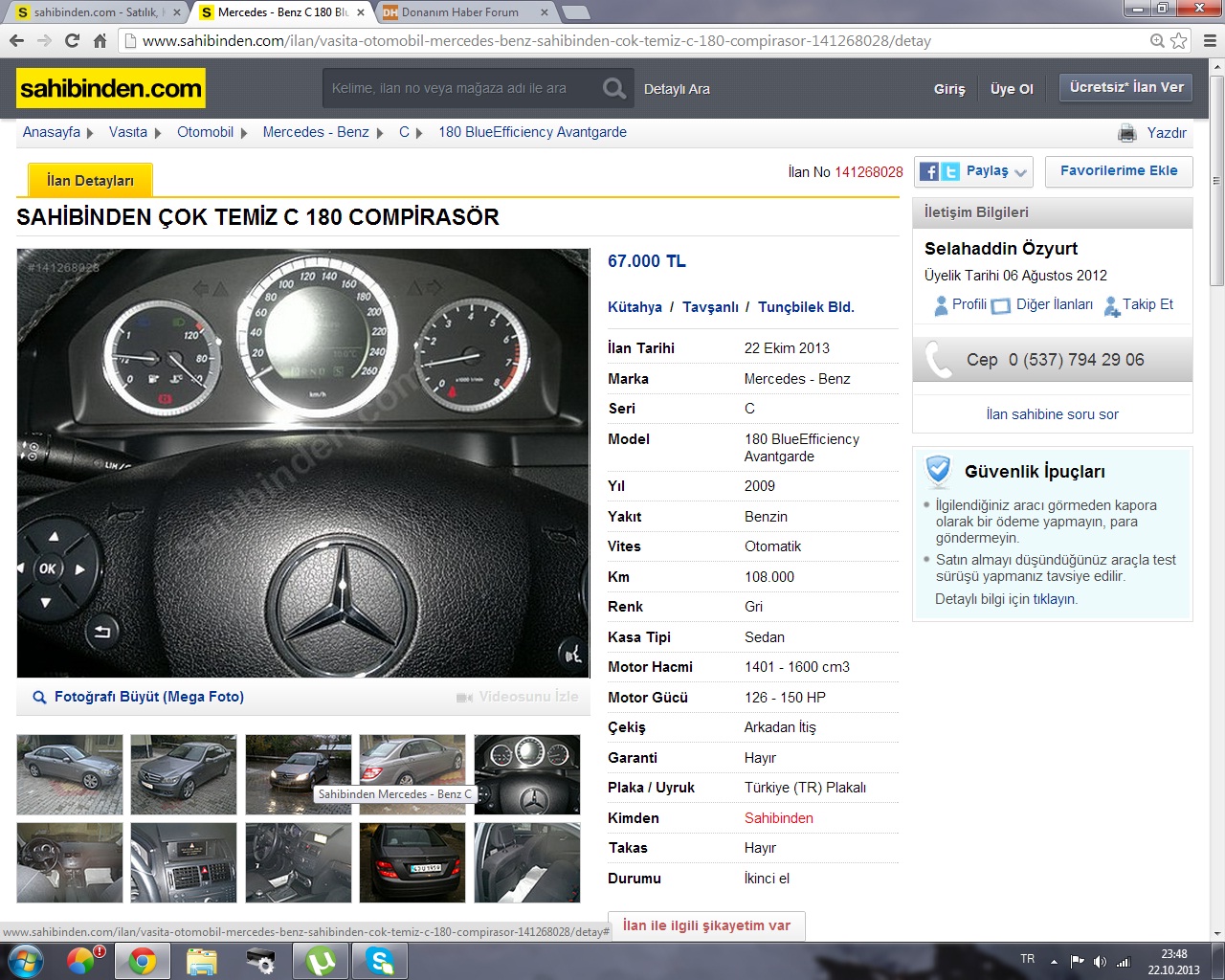Expand the Paylaş share dropdown arrow
Viewport: 1225px width, 980px height.
[1020, 172]
